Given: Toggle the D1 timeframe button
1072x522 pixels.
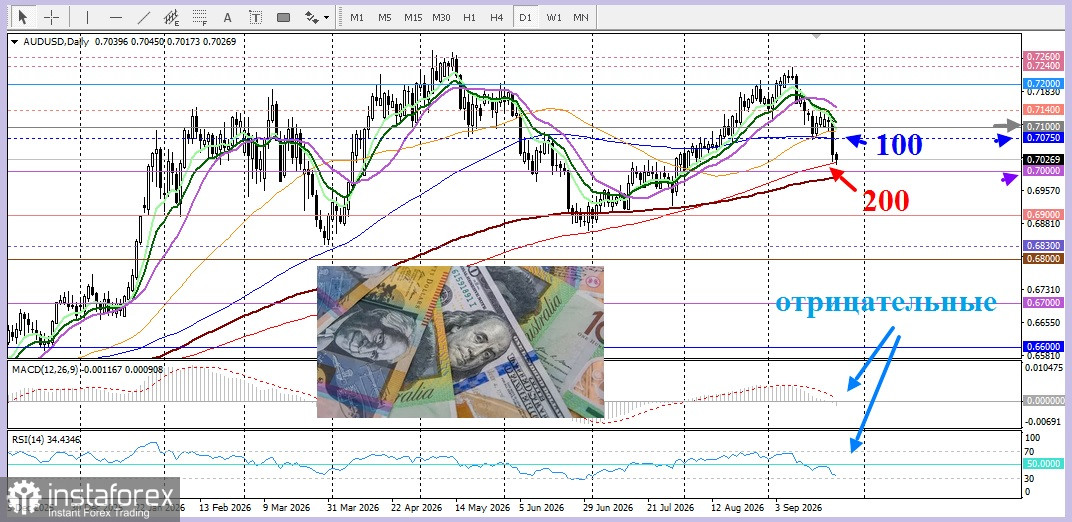Looking at the screenshot, I should tap(525, 17).
